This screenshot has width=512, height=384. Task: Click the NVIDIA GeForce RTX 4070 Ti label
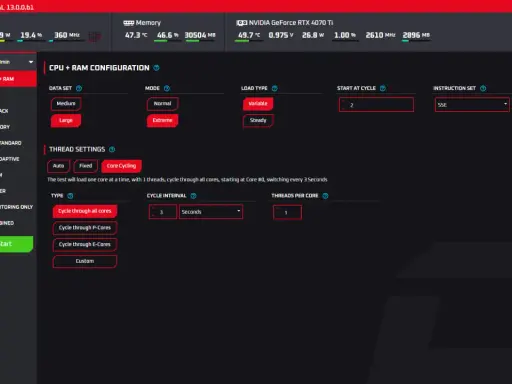tap(291, 23)
